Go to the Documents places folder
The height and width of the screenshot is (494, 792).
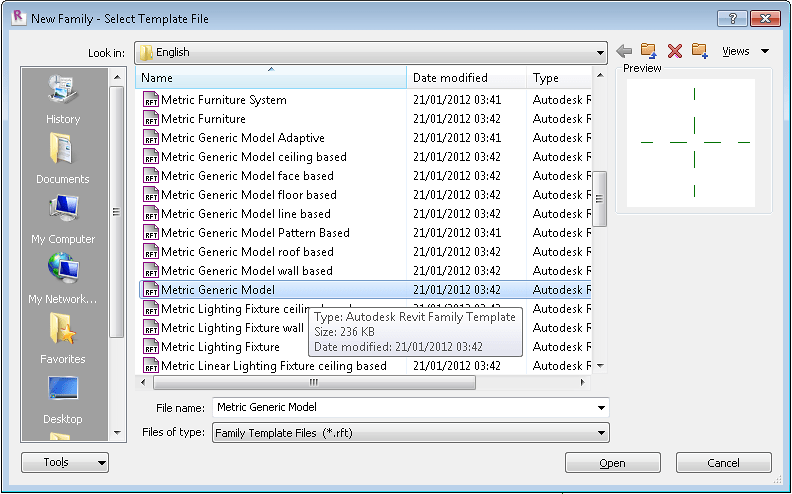[63, 159]
